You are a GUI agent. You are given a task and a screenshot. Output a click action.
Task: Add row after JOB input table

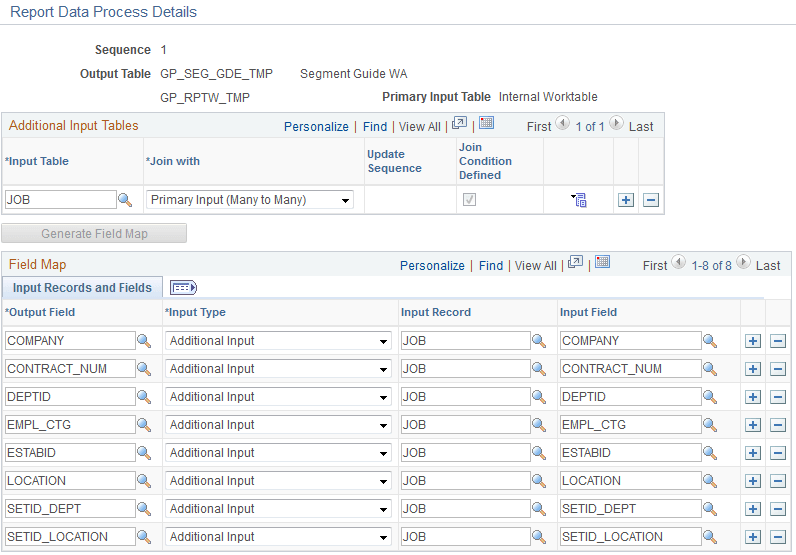(x=626, y=200)
